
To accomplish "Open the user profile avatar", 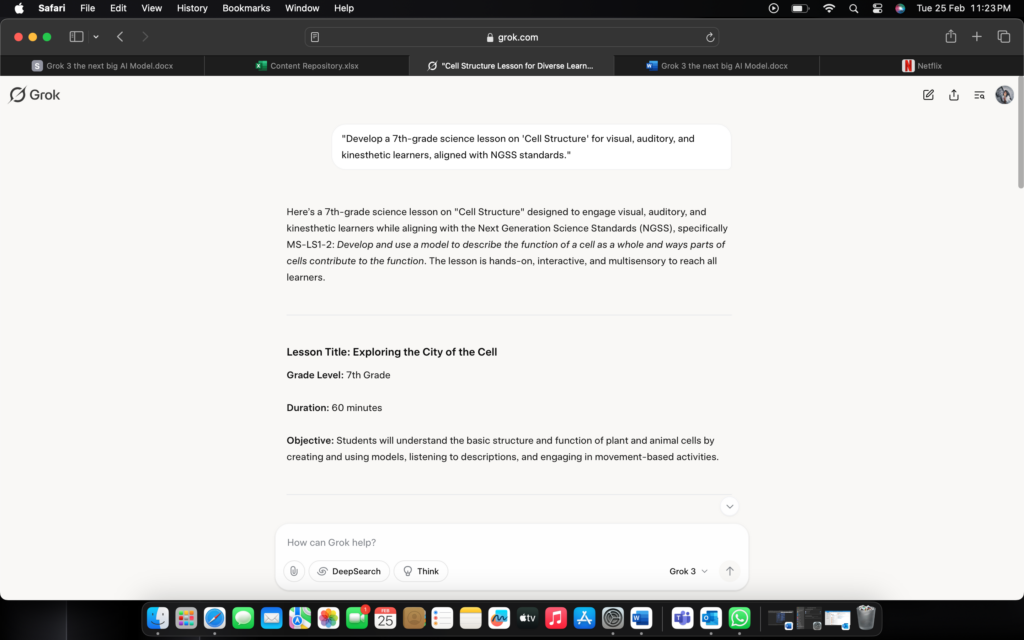I will (1004, 95).
